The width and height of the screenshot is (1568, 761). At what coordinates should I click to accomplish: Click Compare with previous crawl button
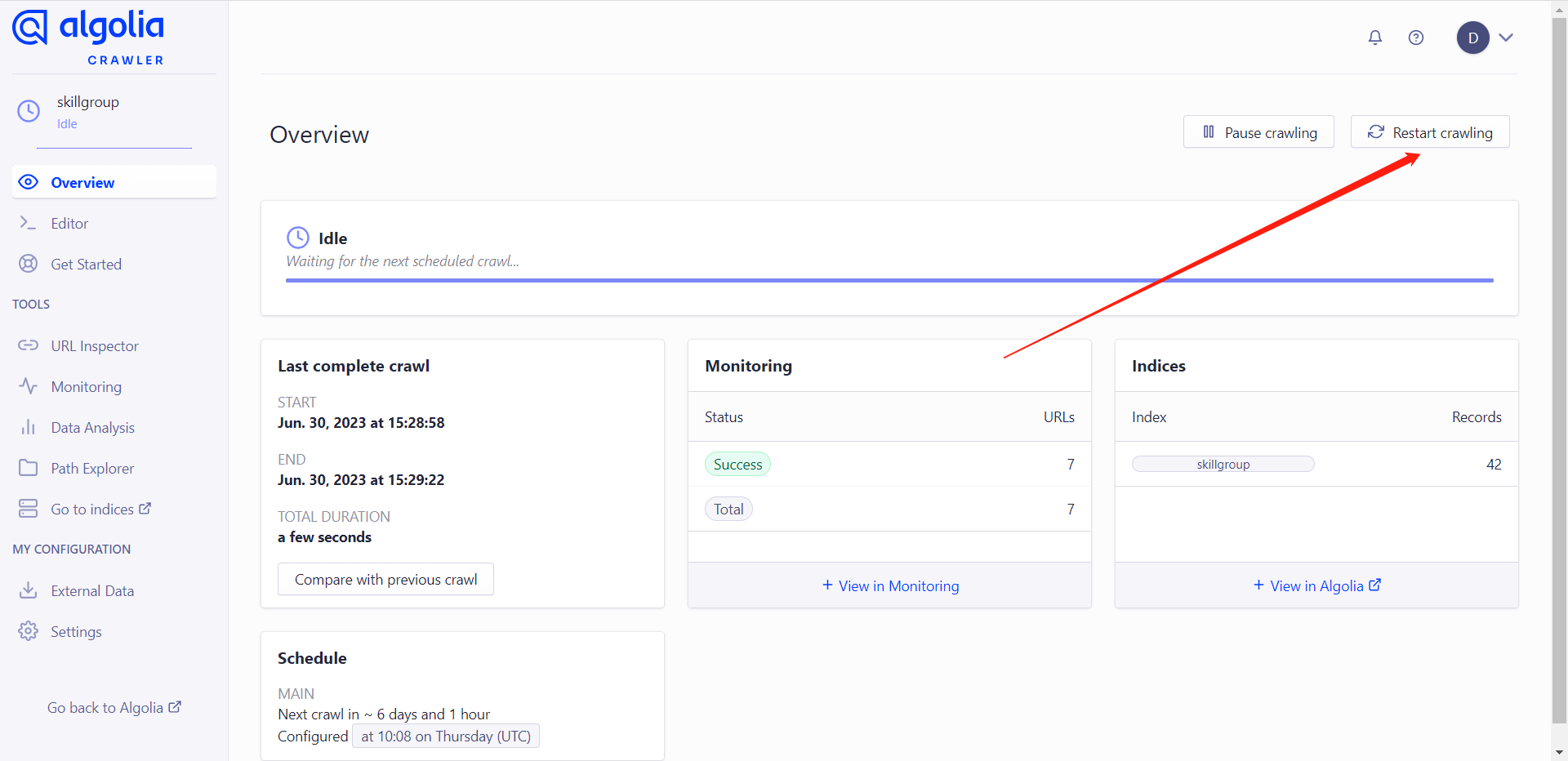[x=385, y=579]
